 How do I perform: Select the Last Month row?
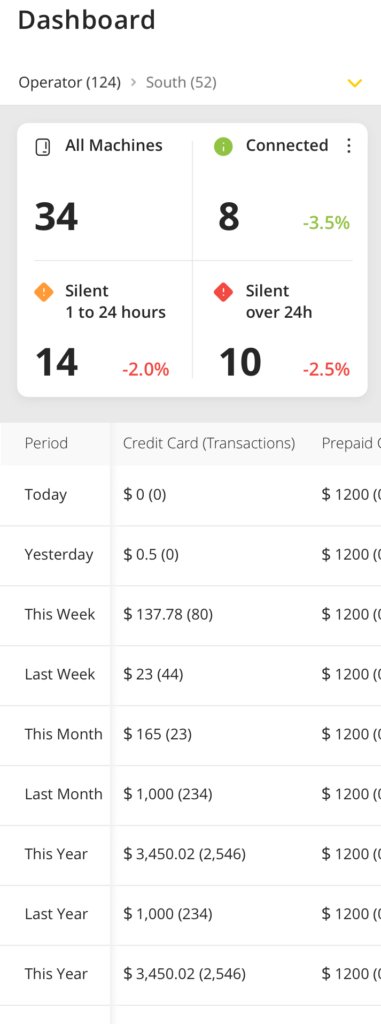coord(190,795)
